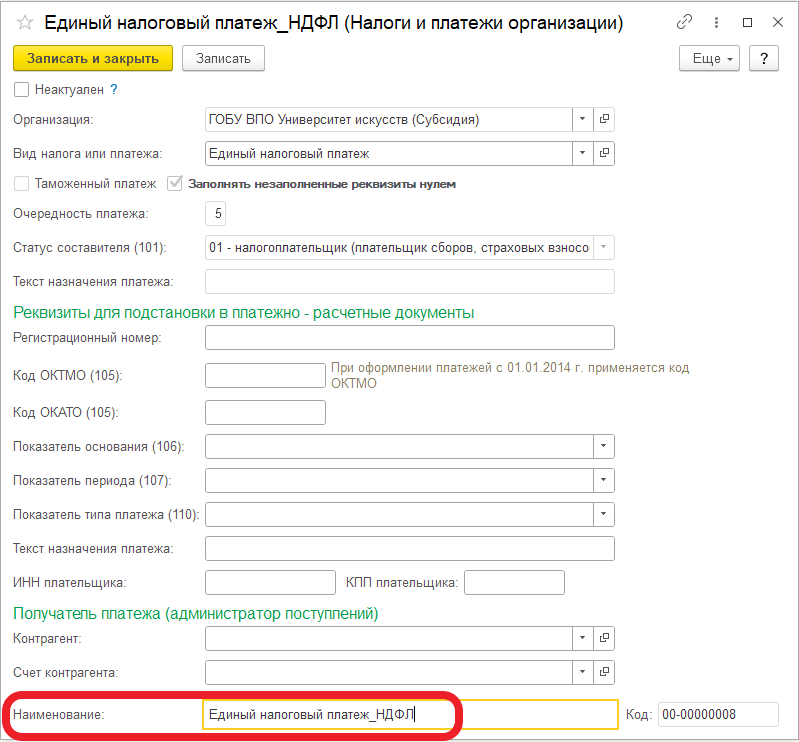
Task: Enable the Таможенный платеж checkbox
Action: pos(21,183)
